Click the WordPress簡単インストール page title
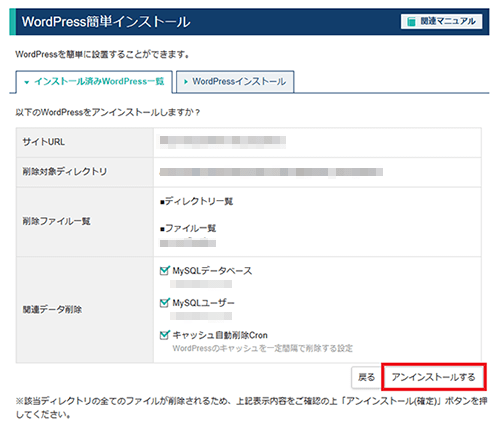Screen dimensions: 500x427 [106, 22]
